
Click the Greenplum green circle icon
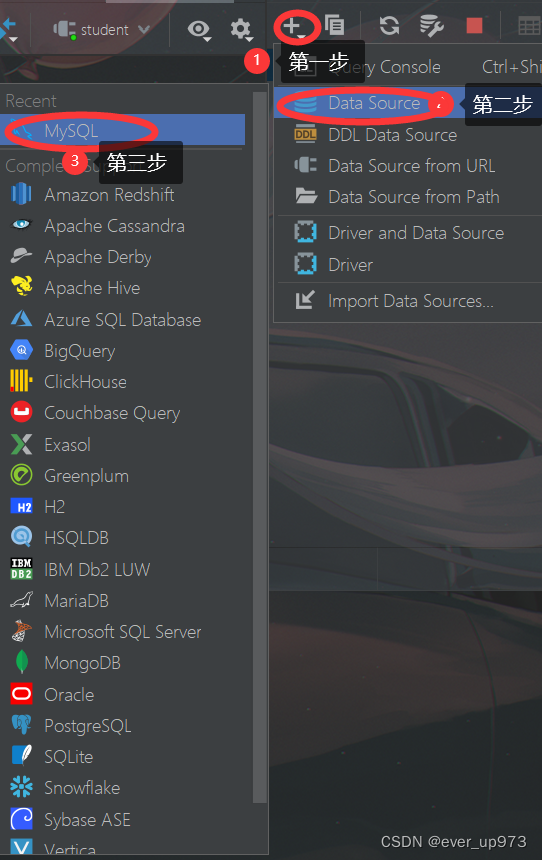click(21, 474)
